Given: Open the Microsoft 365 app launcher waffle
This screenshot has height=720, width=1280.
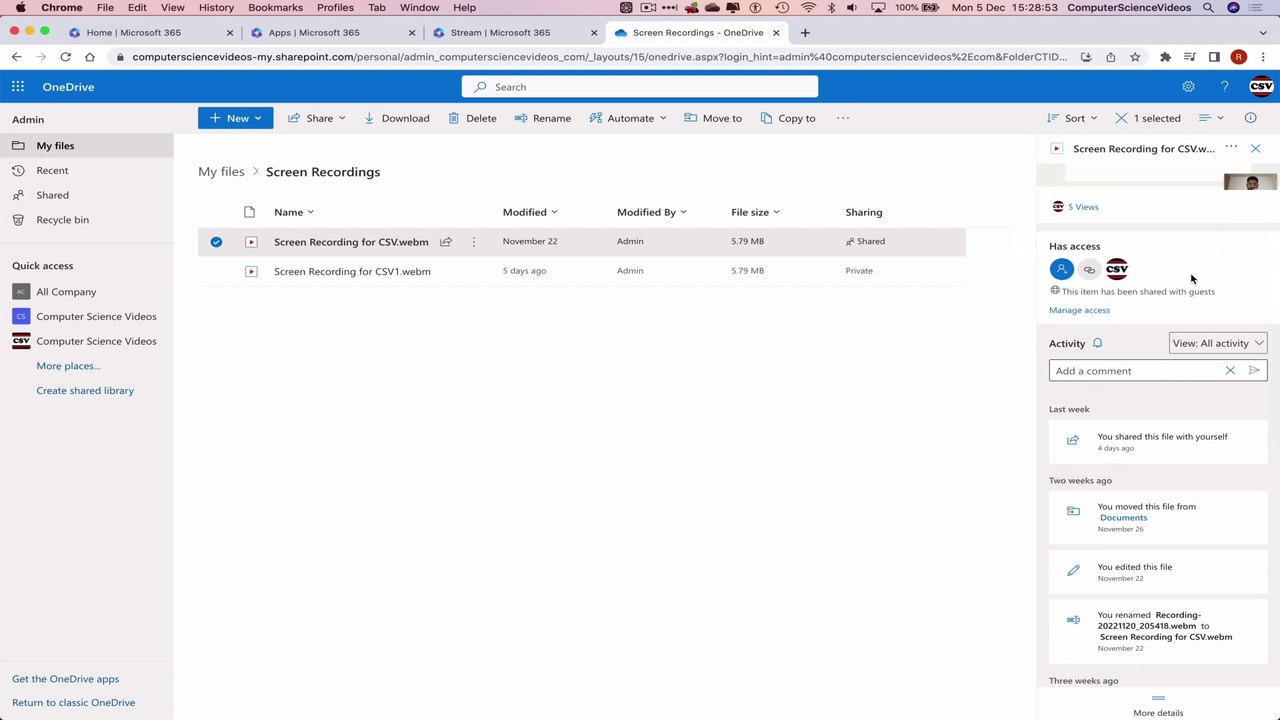Looking at the screenshot, I should point(18,87).
